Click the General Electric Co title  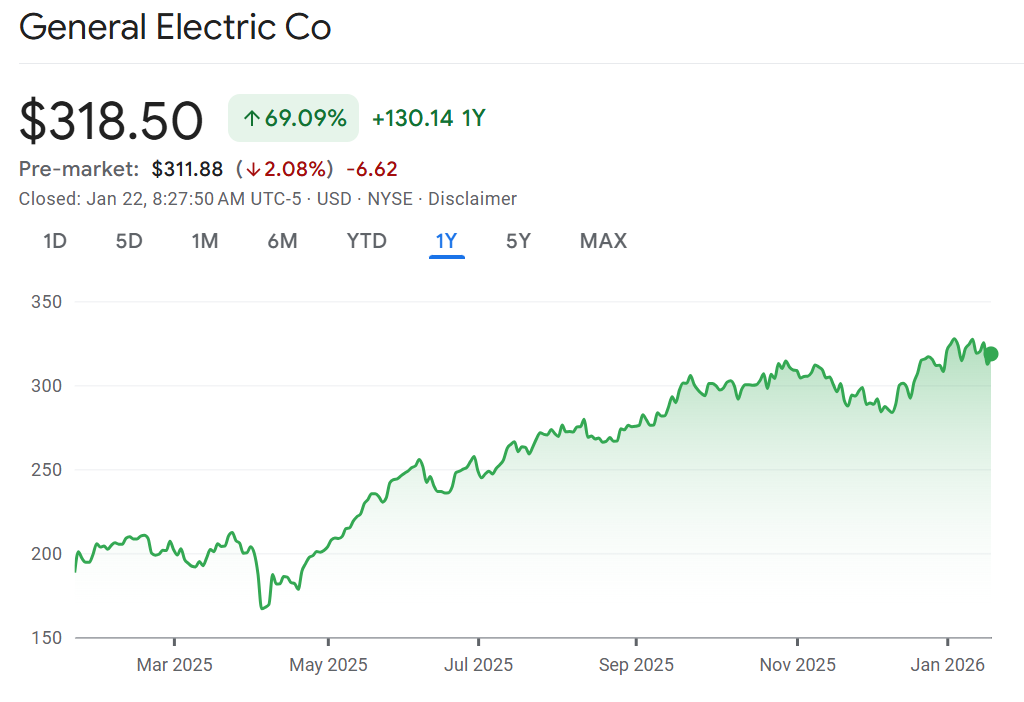click(x=175, y=28)
